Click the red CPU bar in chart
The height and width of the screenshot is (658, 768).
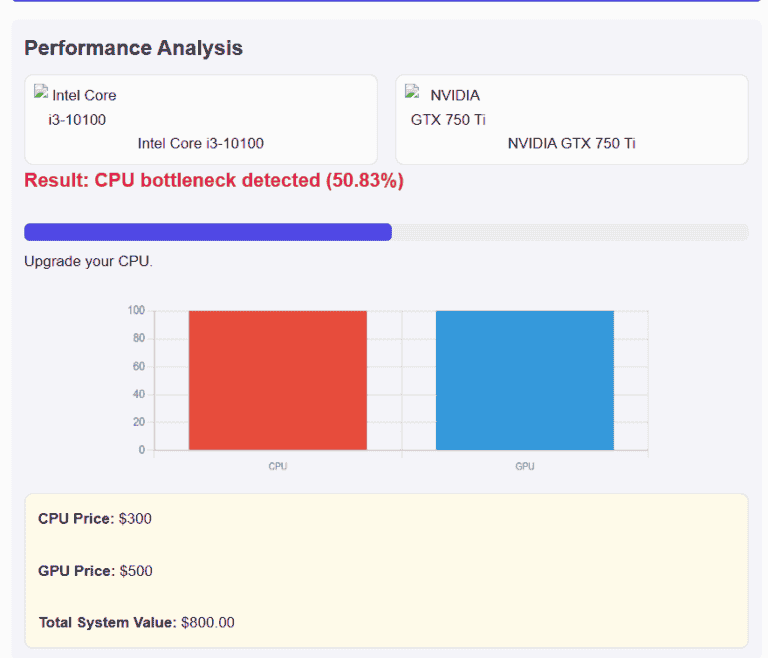(277, 380)
